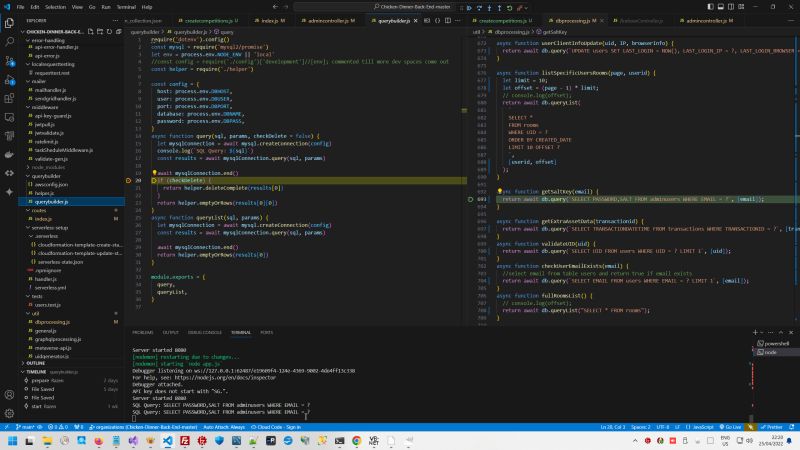This screenshot has width=800, height=450.
Task: Toggle the Secondary Side Bar layout button
Action: point(731,7)
